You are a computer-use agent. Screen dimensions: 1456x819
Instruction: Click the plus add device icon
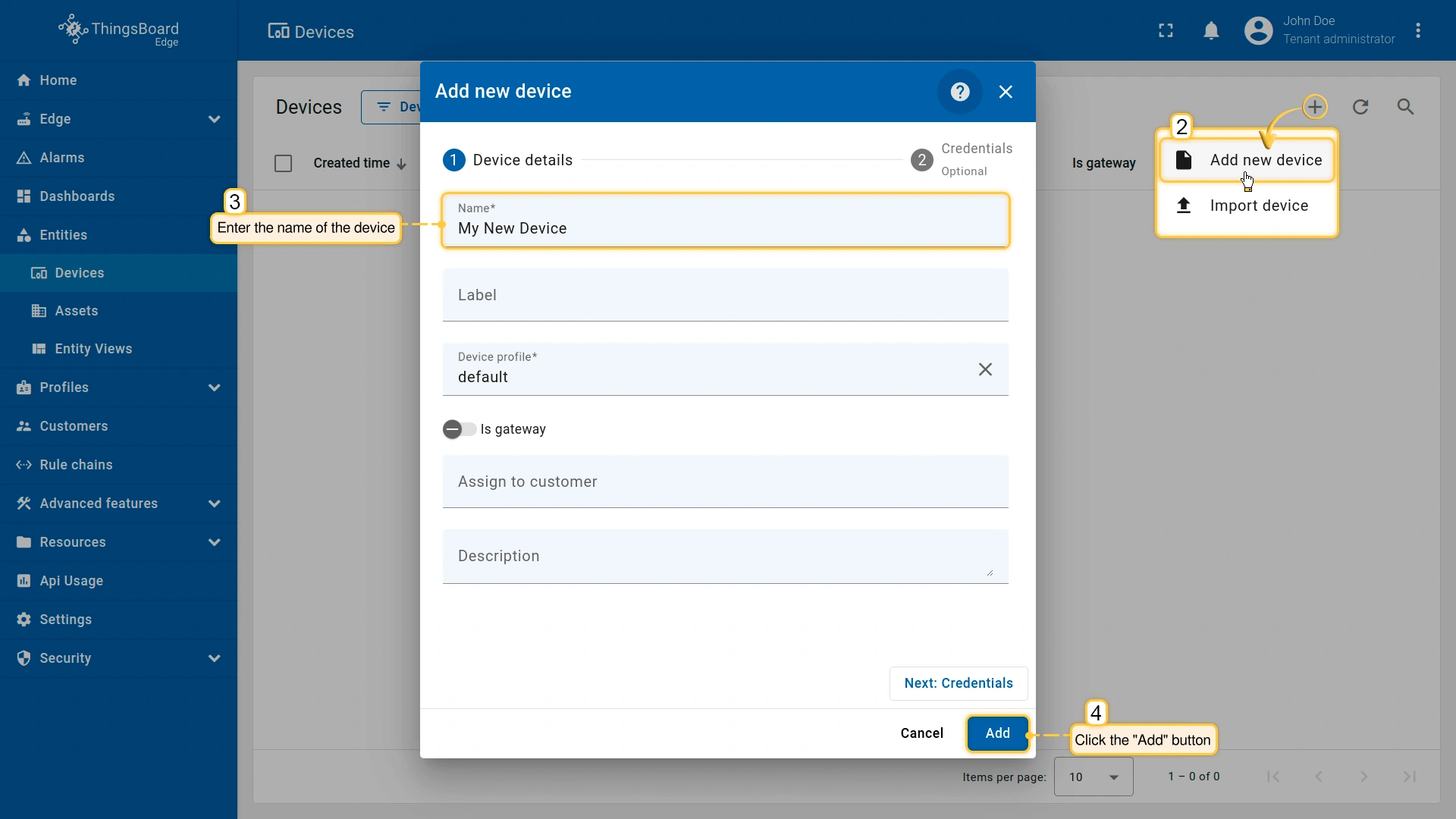1315,107
